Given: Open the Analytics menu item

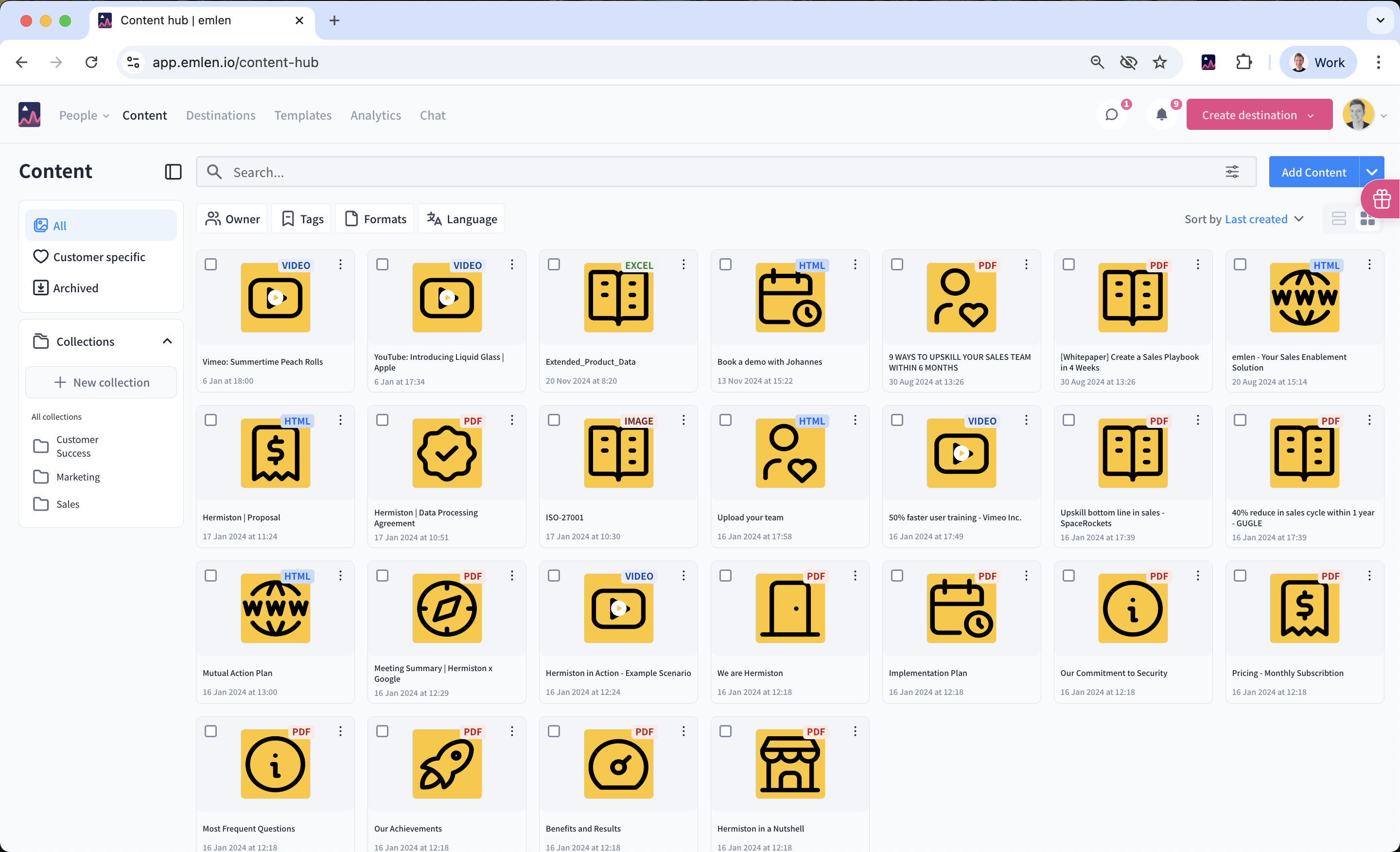Looking at the screenshot, I should coord(376,115).
